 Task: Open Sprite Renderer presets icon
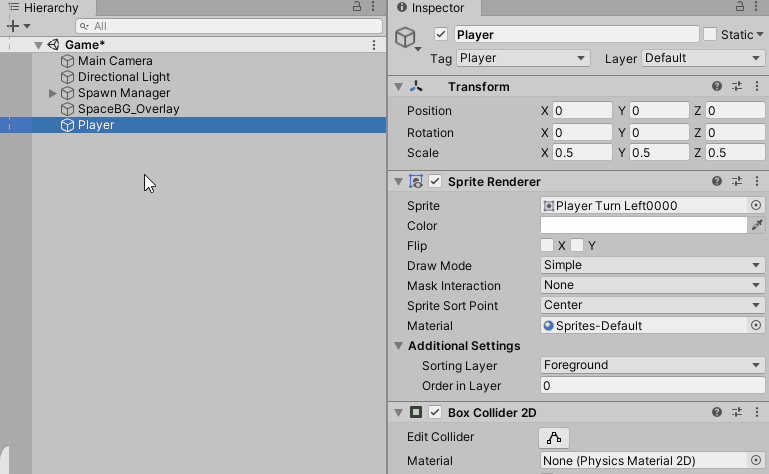pos(737,182)
